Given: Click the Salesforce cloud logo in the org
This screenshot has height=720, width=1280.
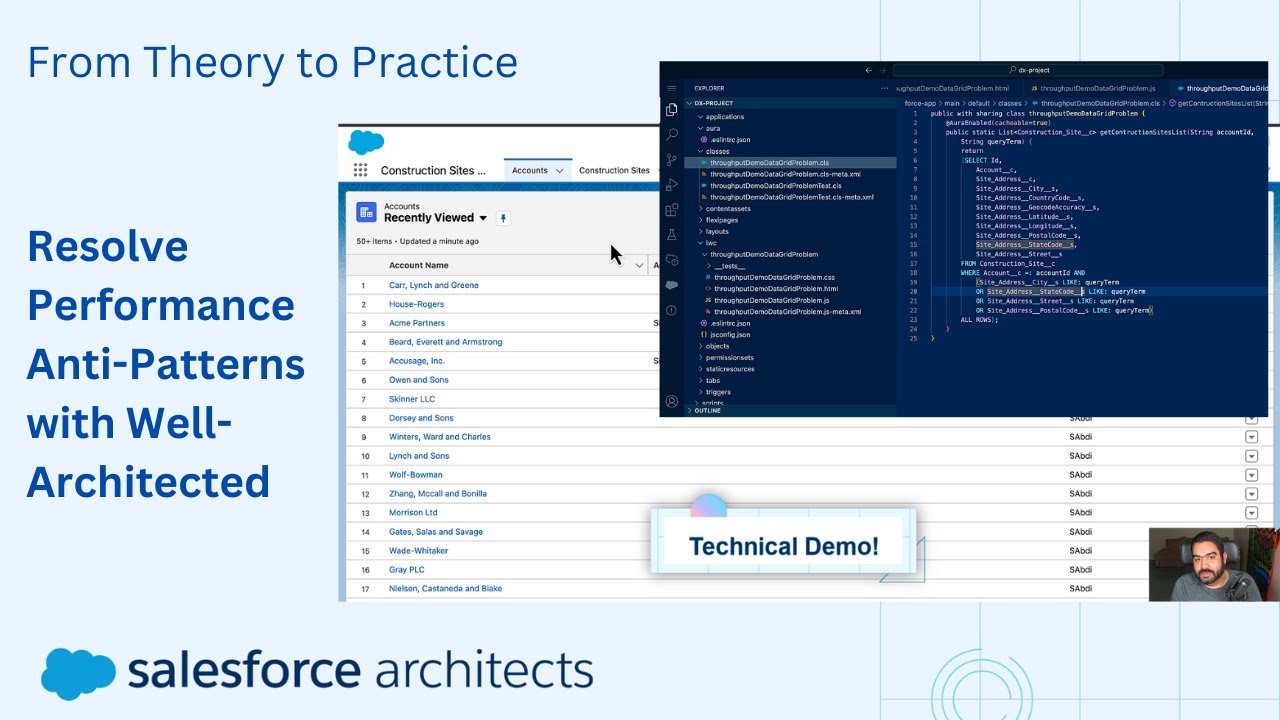Looking at the screenshot, I should pos(366,143).
